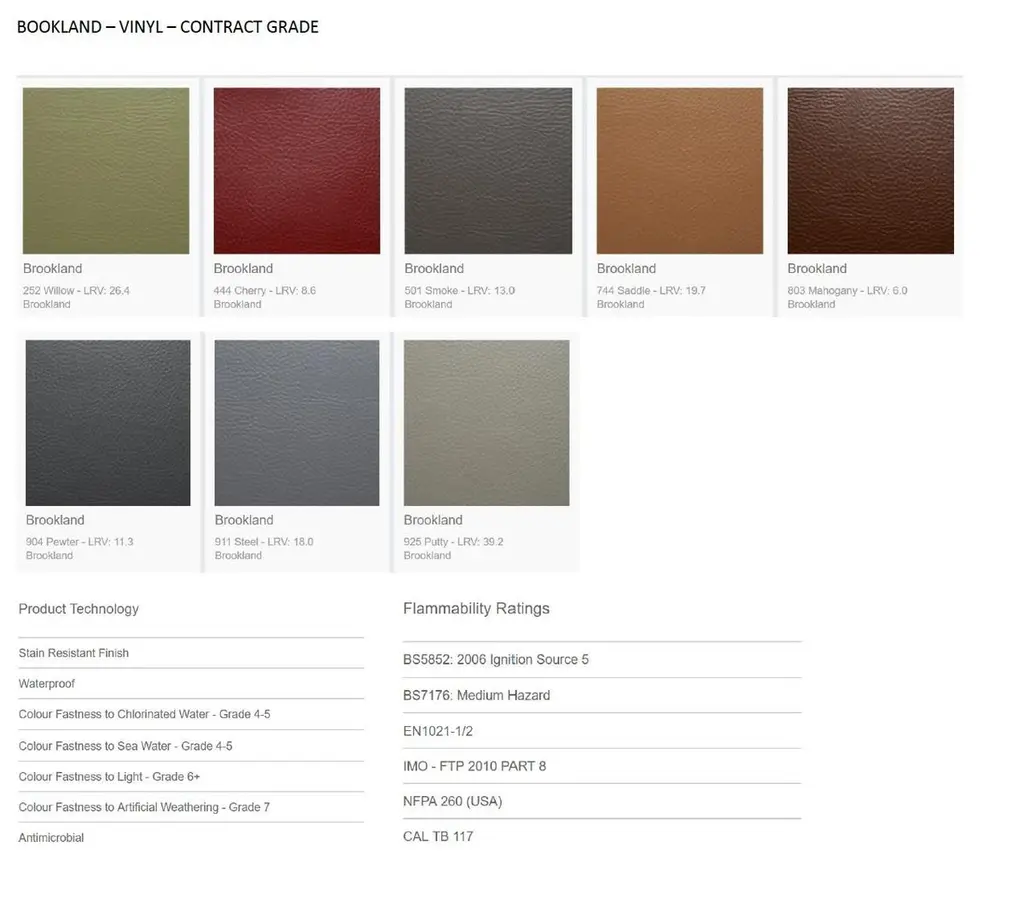Select the Willow green vinyl swatch

coord(106,171)
